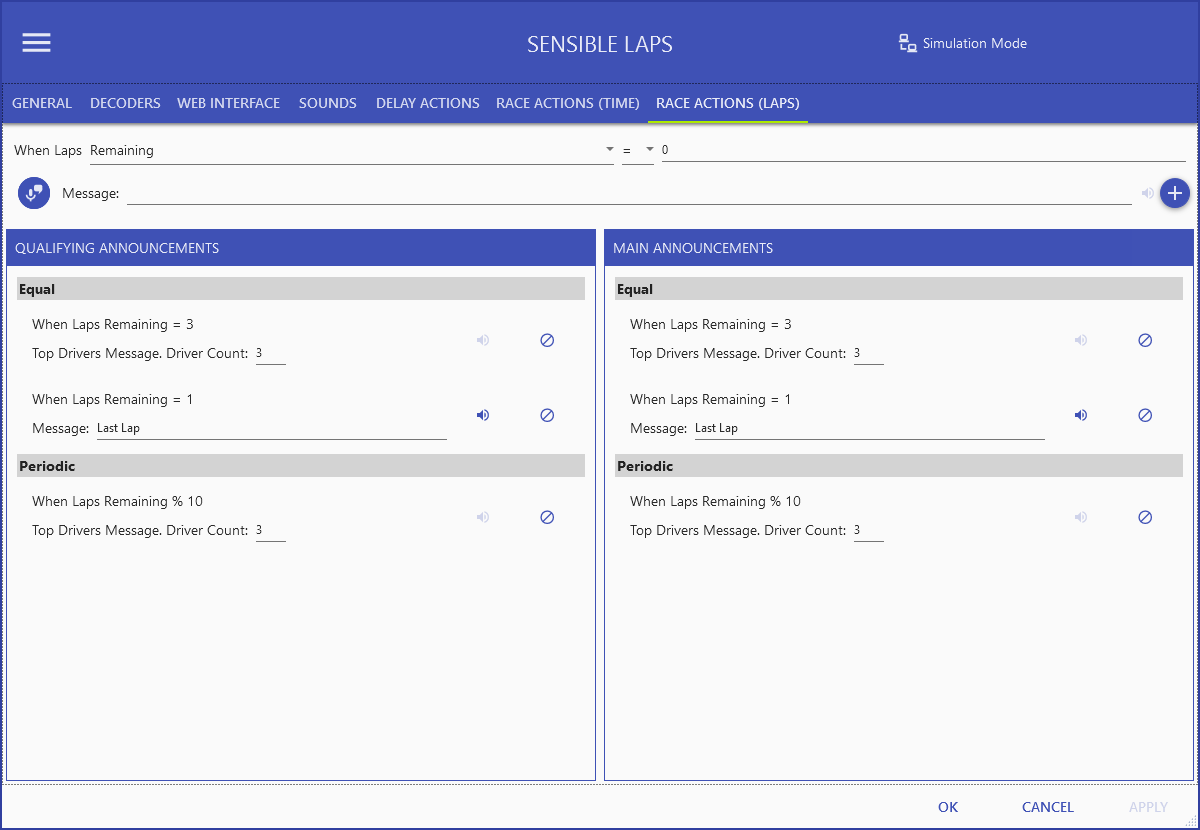
Task: Click speaker icon for Qualifying Laps Remaining = 3
Action: pos(483,340)
